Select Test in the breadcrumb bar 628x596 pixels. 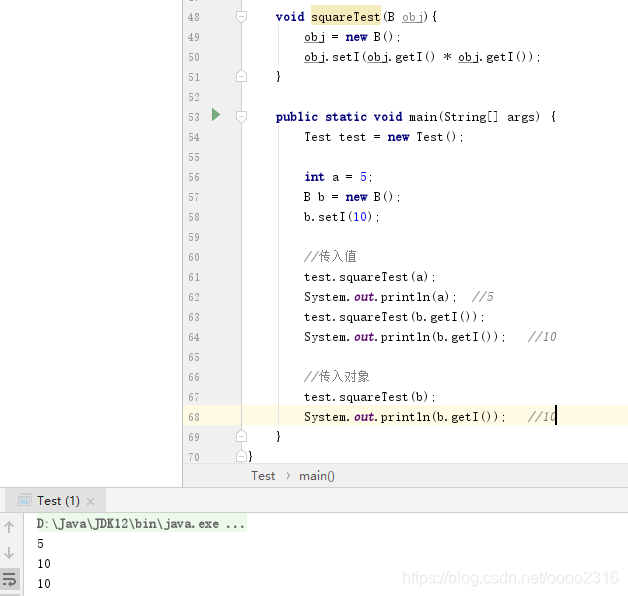pos(263,476)
